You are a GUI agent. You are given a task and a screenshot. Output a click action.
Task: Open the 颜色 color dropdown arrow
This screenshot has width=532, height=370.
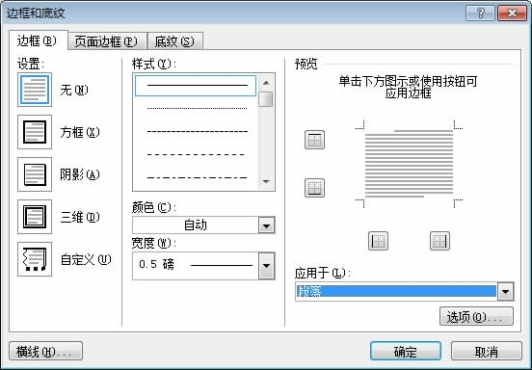[266, 225]
